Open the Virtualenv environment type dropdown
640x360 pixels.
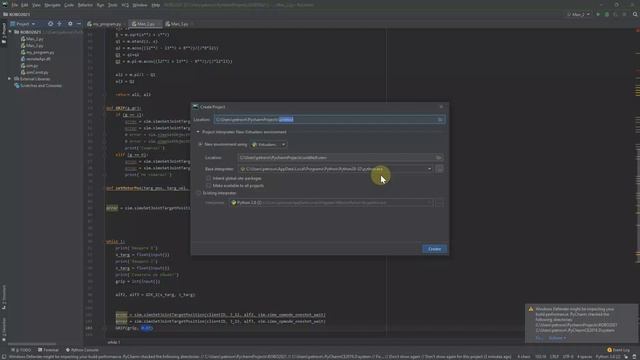tap(269, 144)
